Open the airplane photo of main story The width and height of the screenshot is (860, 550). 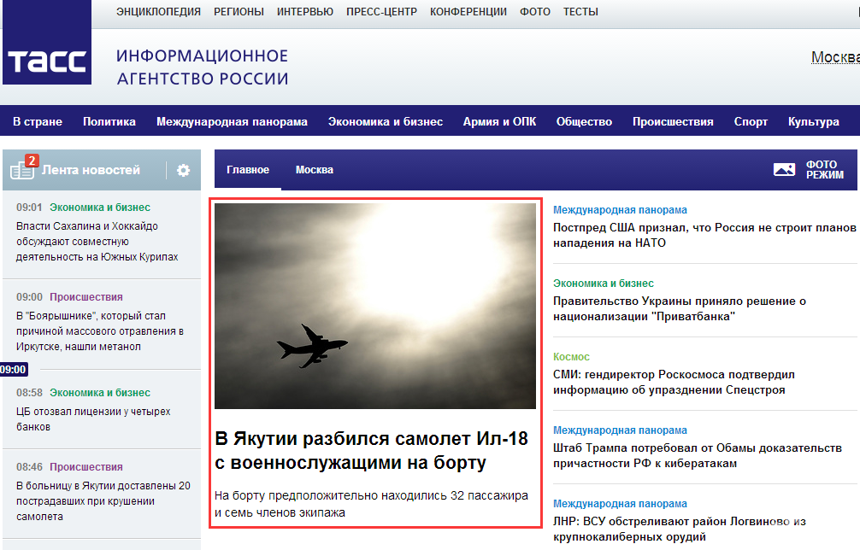[x=375, y=306]
